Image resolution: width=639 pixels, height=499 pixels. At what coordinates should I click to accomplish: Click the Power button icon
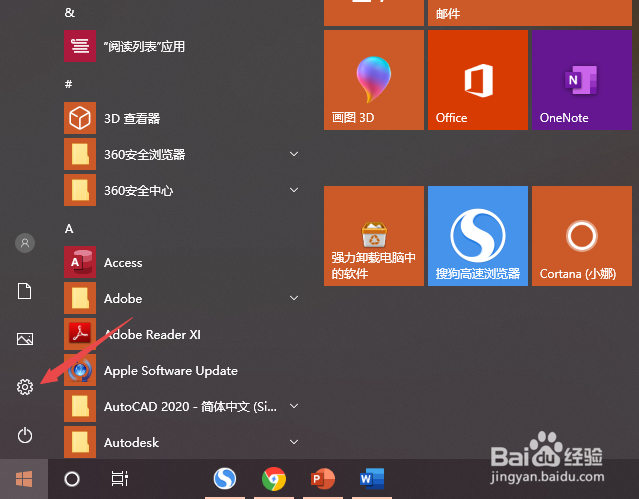pos(25,435)
